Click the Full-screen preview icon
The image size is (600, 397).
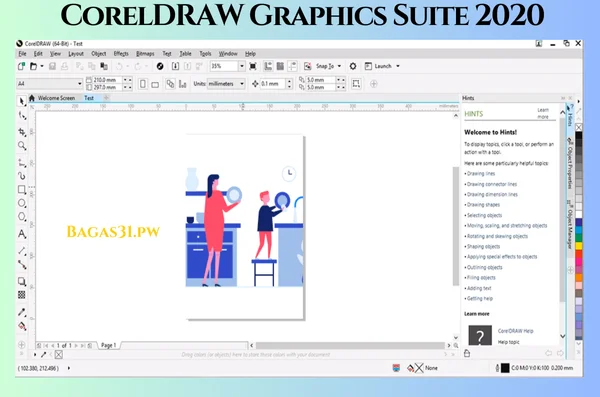253,66
